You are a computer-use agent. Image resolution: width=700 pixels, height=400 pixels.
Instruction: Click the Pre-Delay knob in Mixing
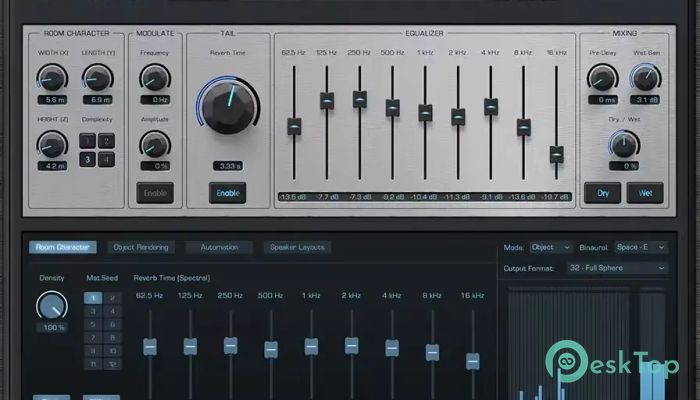(602, 77)
